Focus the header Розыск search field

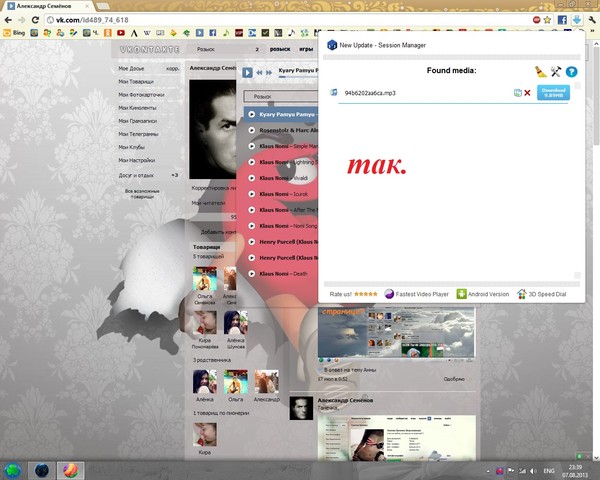pos(226,49)
